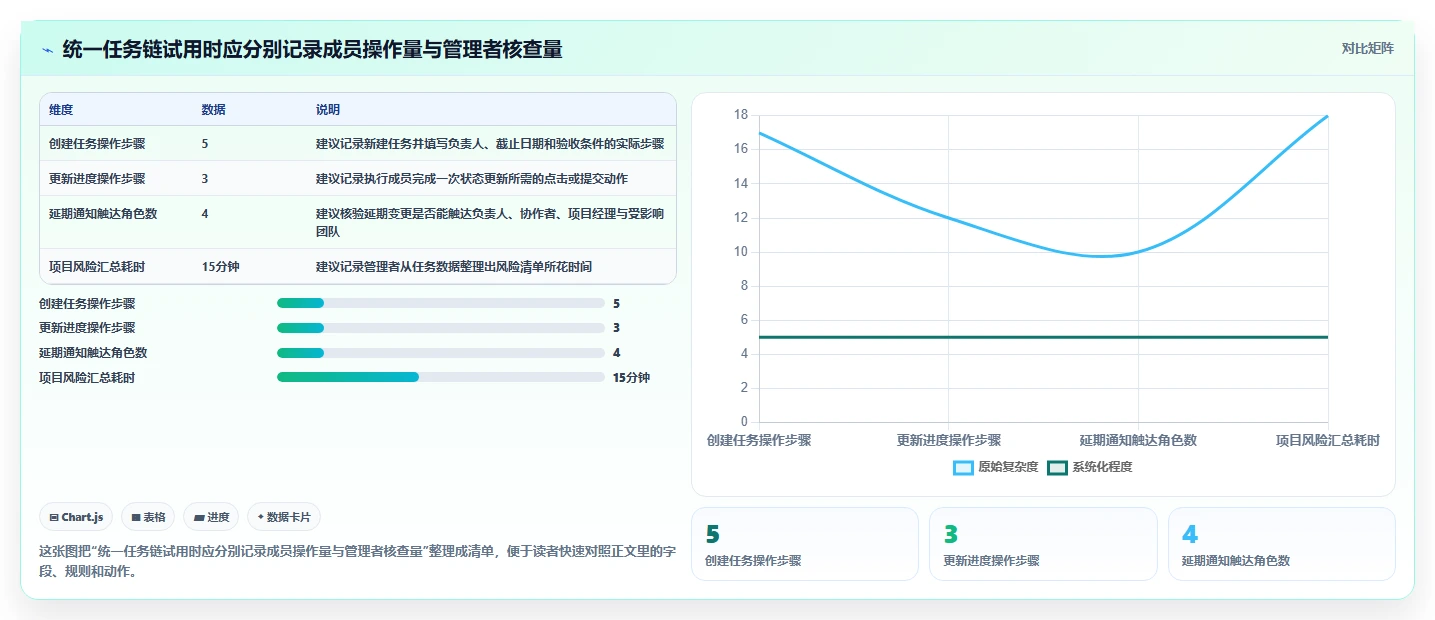Toggle the 系统化程度 legend swatch
The width and height of the screenshot is (1435, 620).
coord(1057,467)
